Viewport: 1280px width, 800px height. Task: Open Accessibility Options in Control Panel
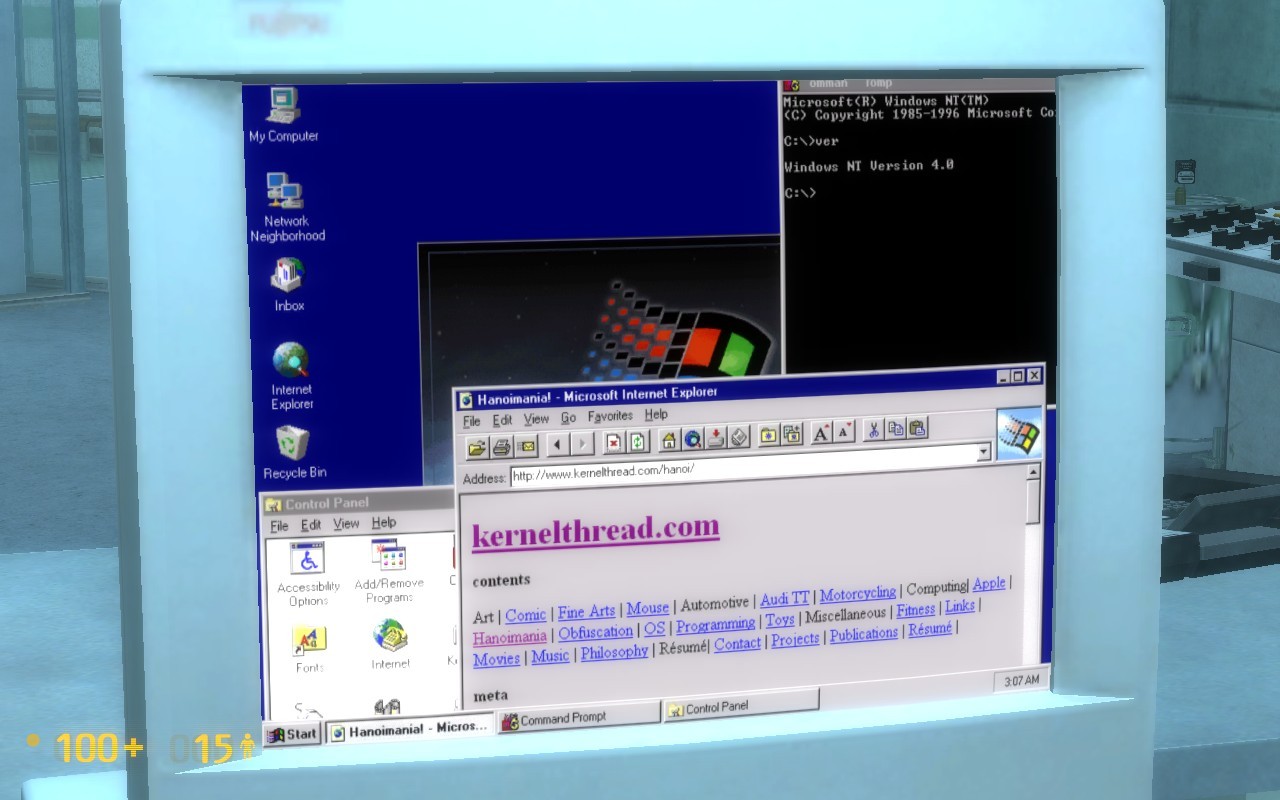point(306,560)
